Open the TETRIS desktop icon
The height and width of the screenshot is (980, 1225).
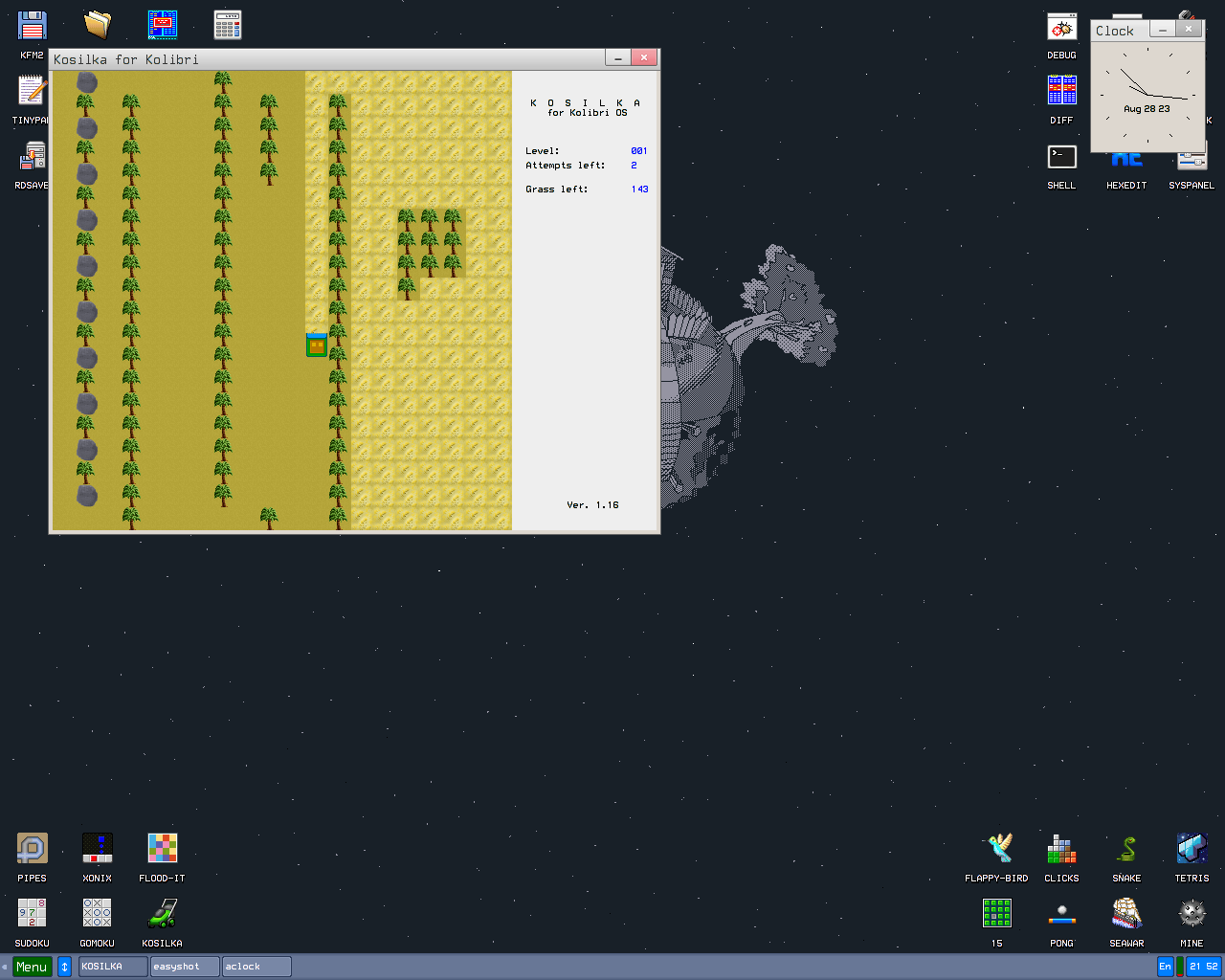click(x=1192, y=849)
